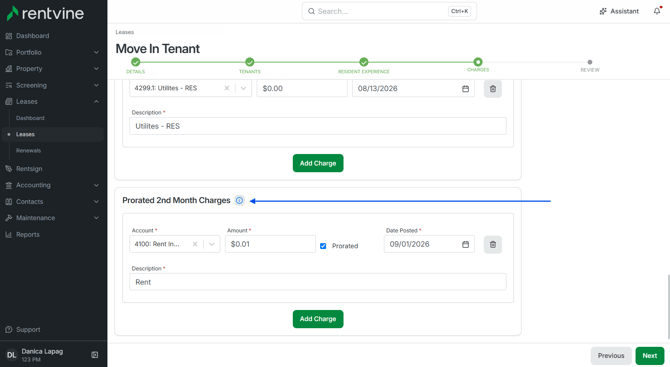
Task: Open calendar for 08/13/2026 date
Action: point(465,88)
